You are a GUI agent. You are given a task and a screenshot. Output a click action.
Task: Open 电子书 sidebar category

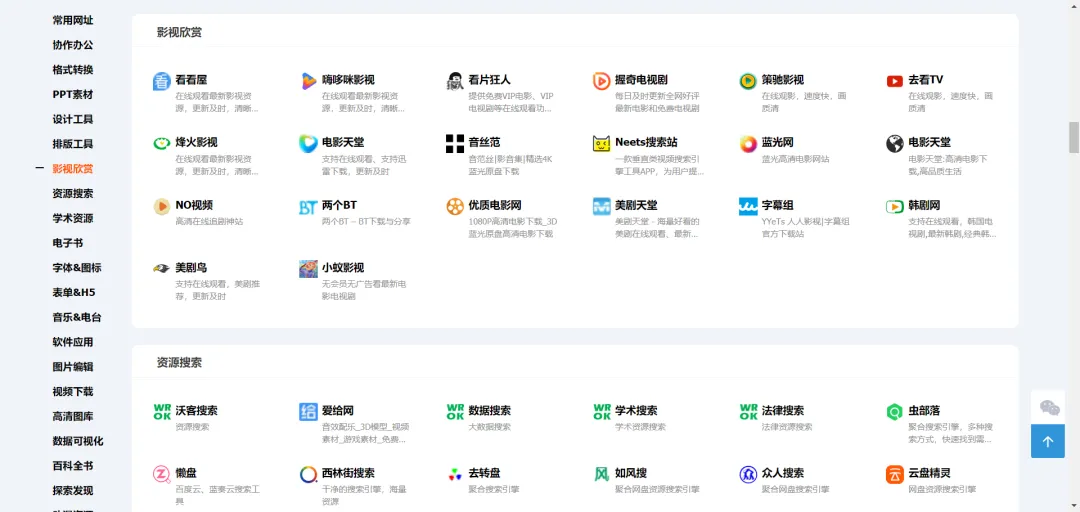68,243
